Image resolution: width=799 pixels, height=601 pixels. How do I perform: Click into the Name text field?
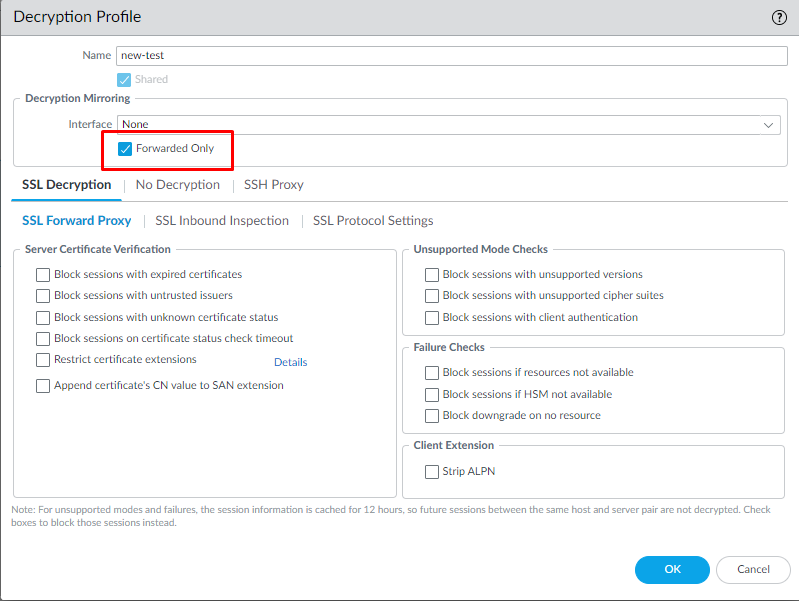pyautogui.click(x=452, y=56)
